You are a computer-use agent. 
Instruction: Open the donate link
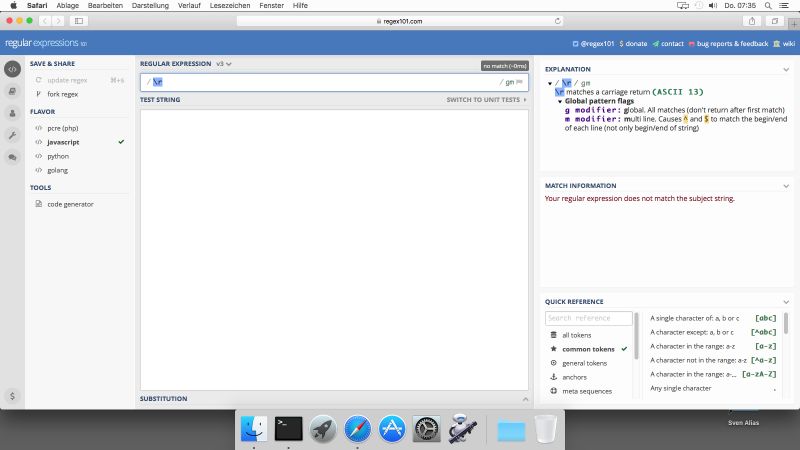[633, 44]
